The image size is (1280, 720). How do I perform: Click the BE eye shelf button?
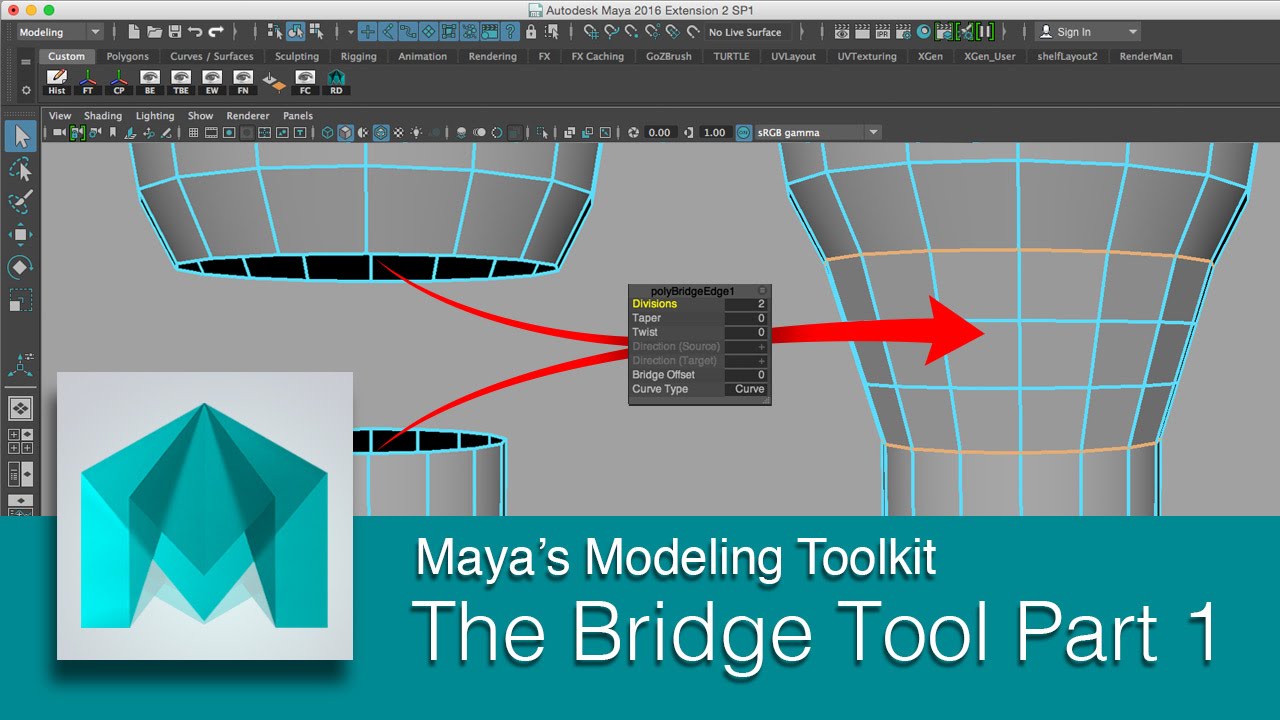click(x=150, y=82)
